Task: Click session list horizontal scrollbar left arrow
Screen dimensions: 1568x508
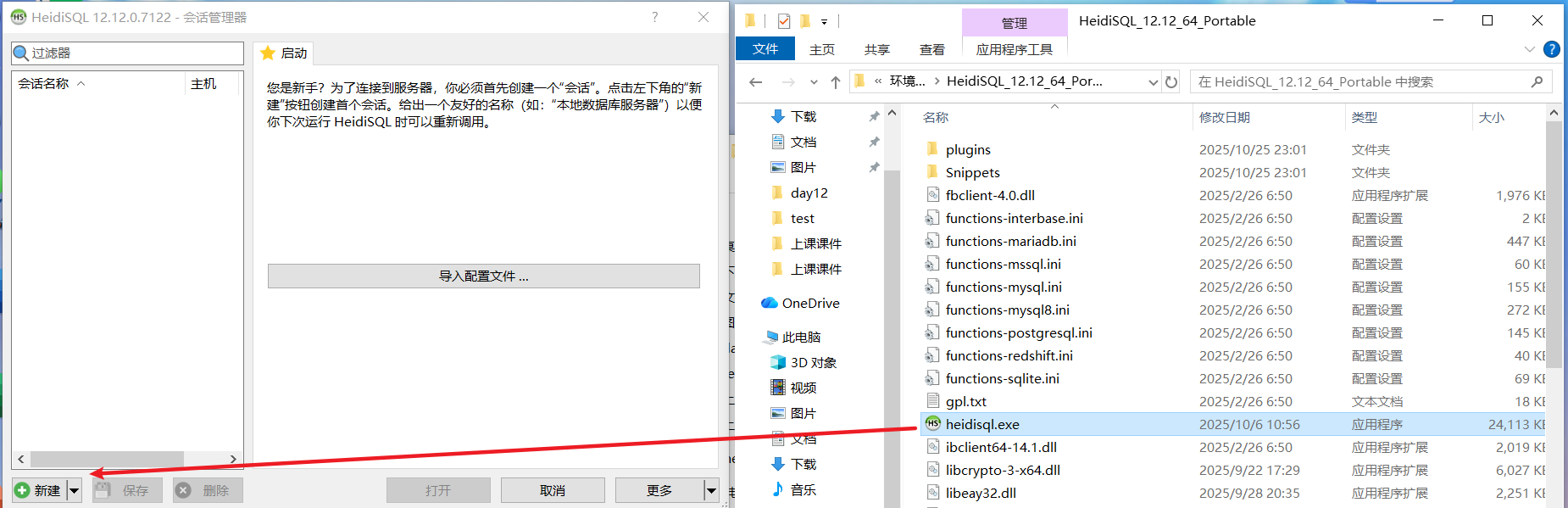Action: click(21, 459)
